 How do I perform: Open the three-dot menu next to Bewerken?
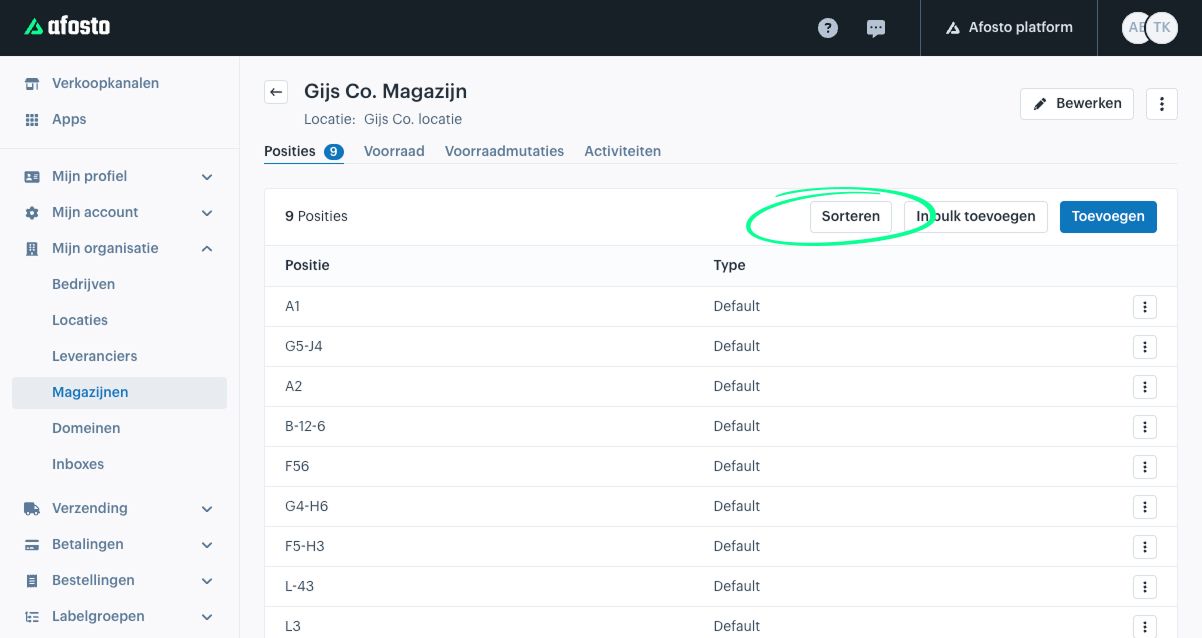click(1161, 104)
